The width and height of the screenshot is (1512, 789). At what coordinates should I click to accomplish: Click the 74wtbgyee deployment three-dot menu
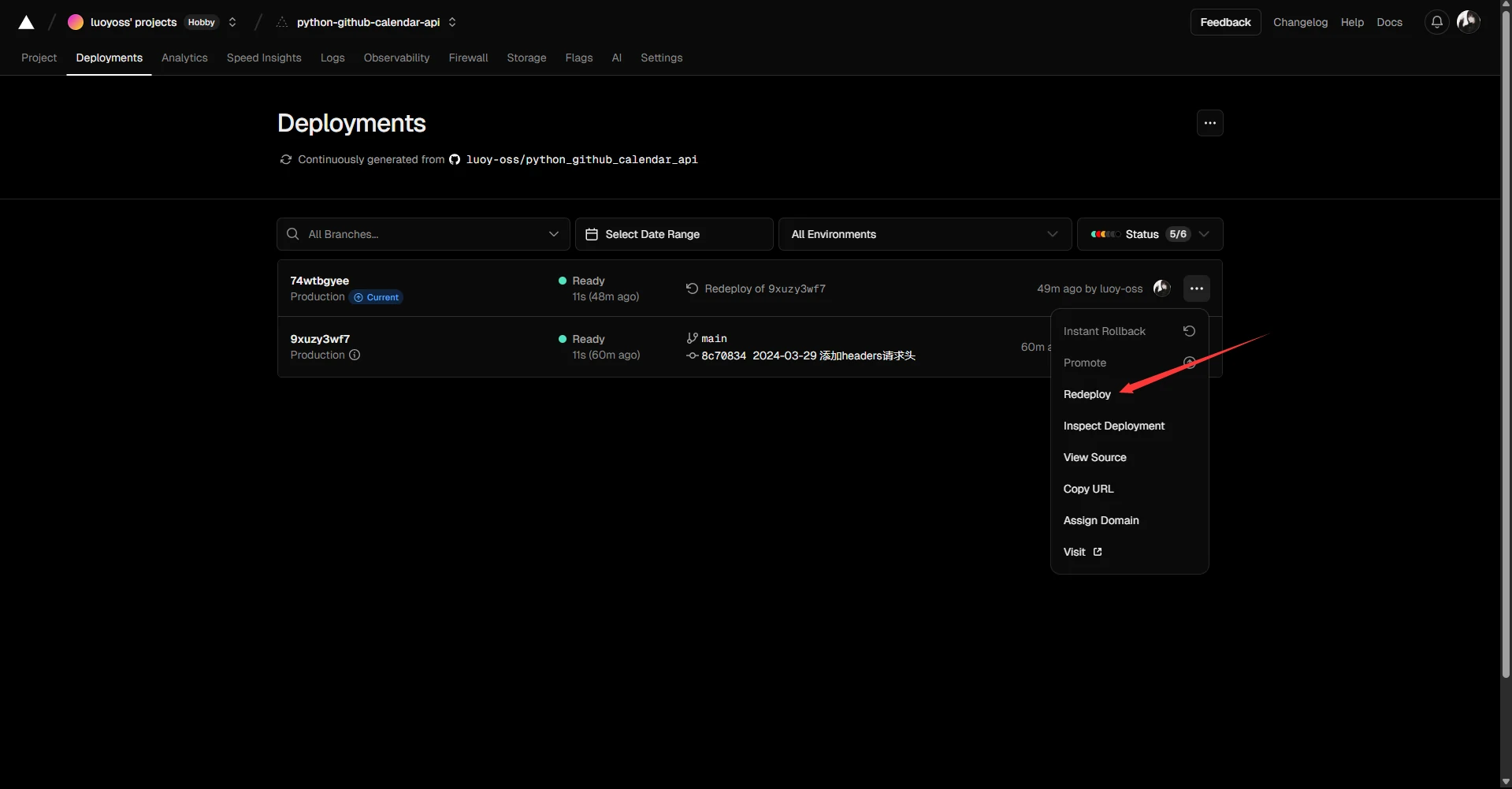point(1196,288)
